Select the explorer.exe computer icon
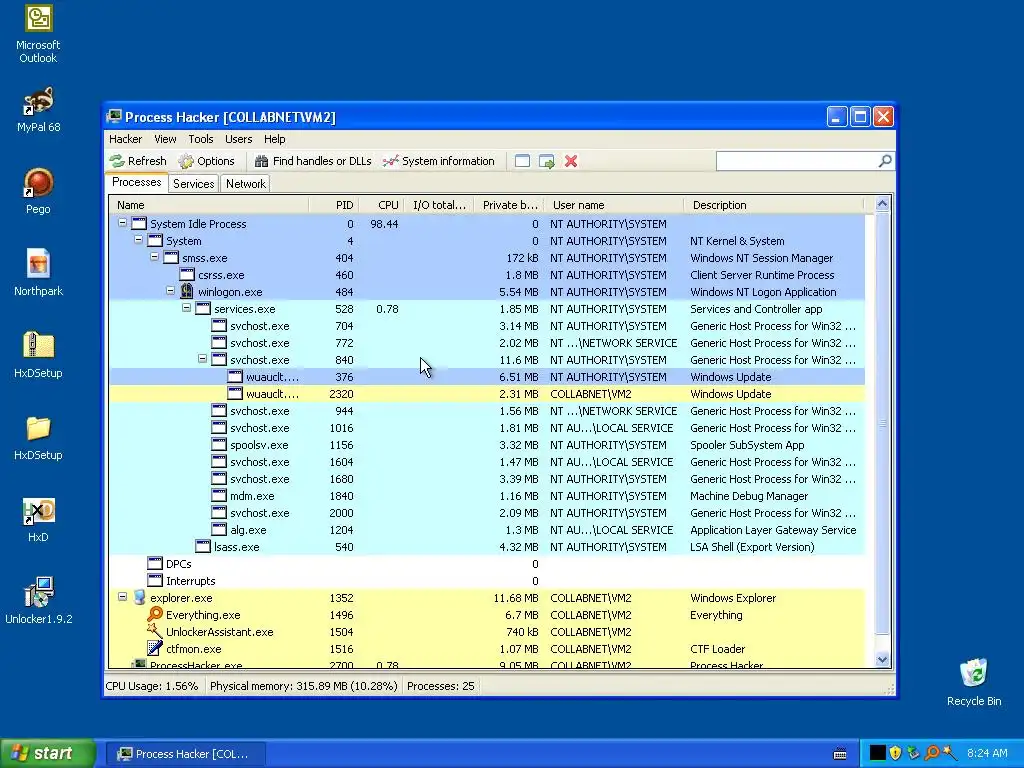 139,598
